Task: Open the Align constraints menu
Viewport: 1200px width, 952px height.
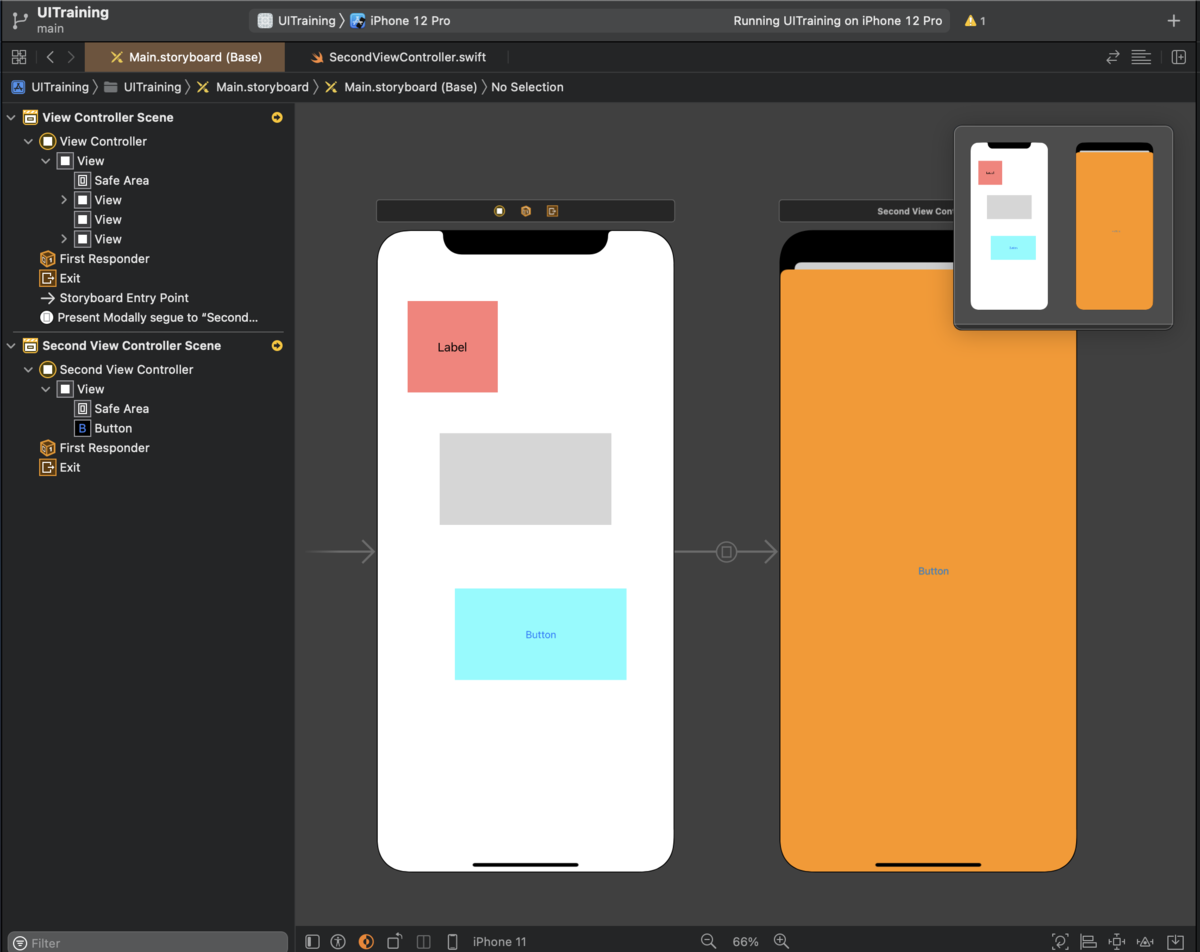Action: click(1089, 941)
